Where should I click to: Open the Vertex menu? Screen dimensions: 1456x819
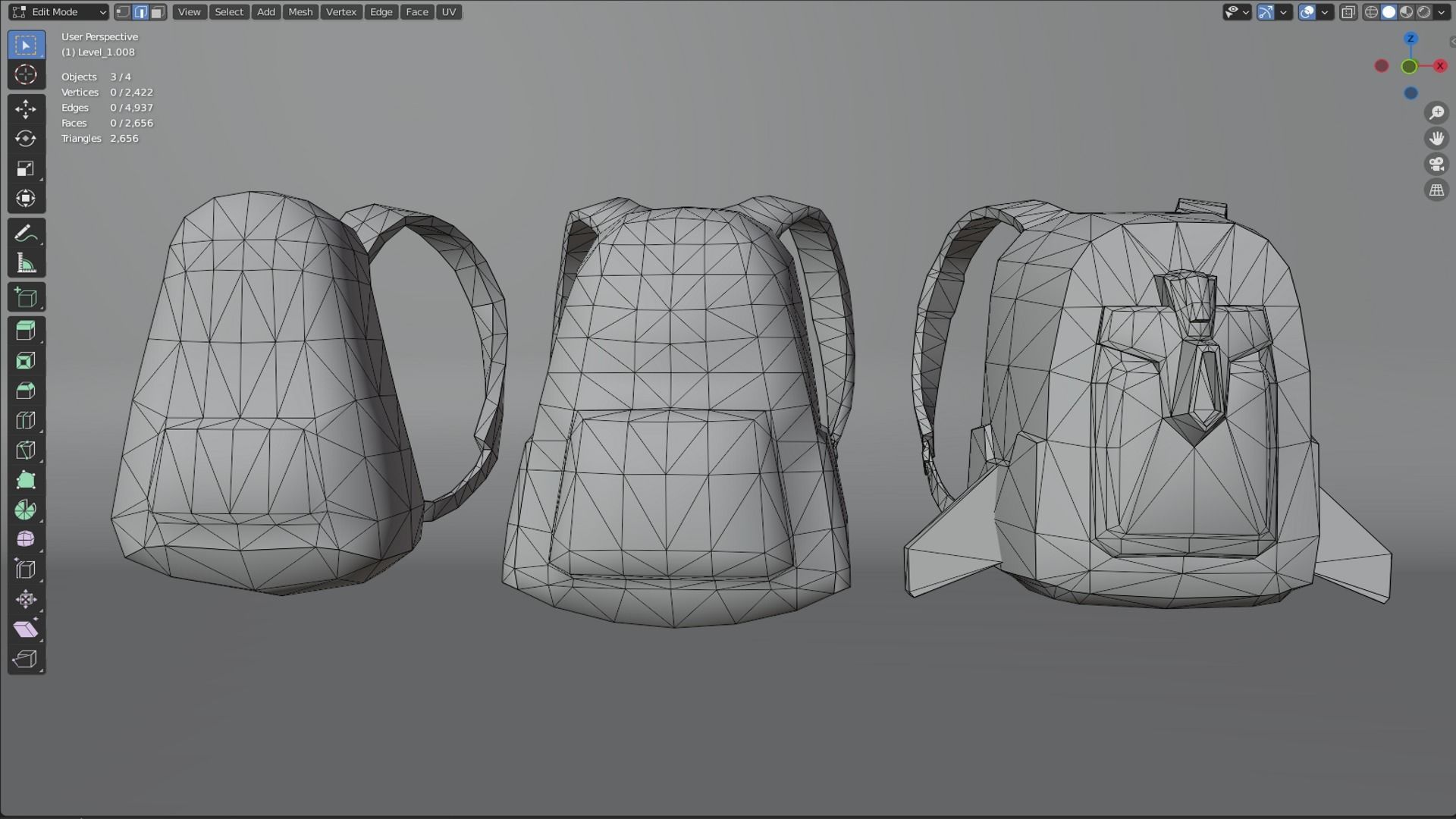pyautogui.click(x=341, y=12)
